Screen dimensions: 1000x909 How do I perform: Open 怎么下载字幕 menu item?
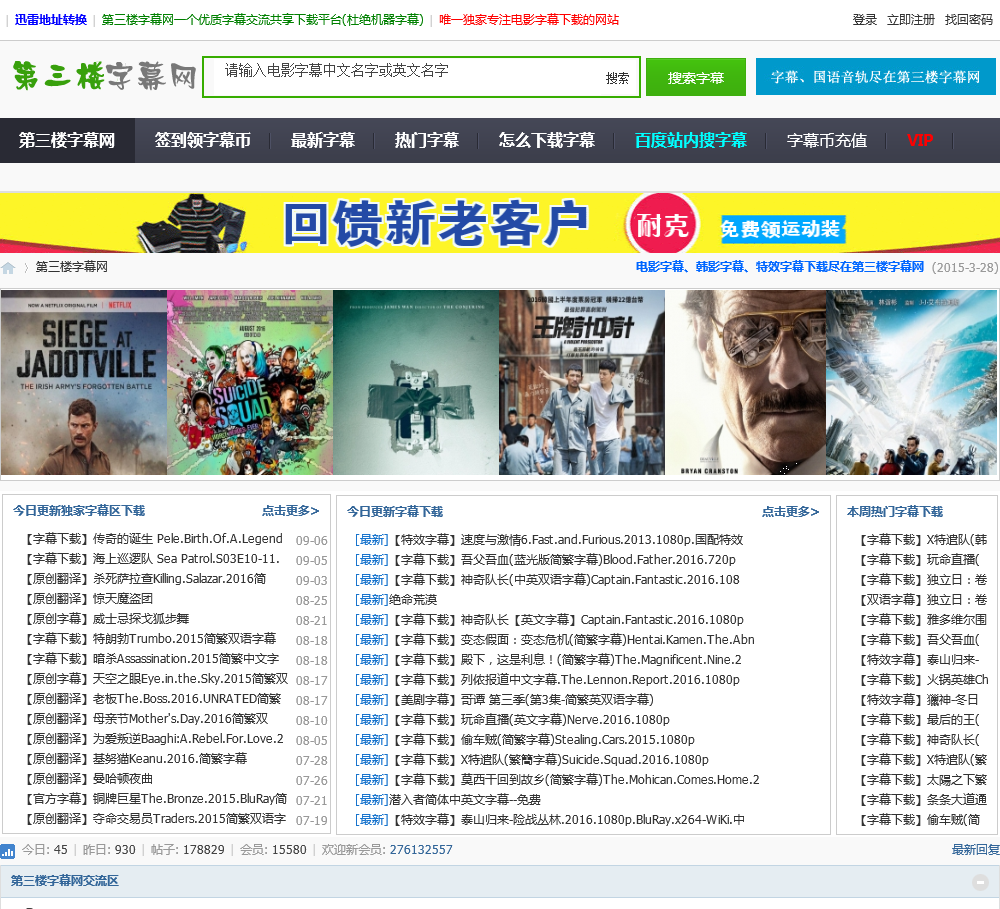tap(547, 140)
